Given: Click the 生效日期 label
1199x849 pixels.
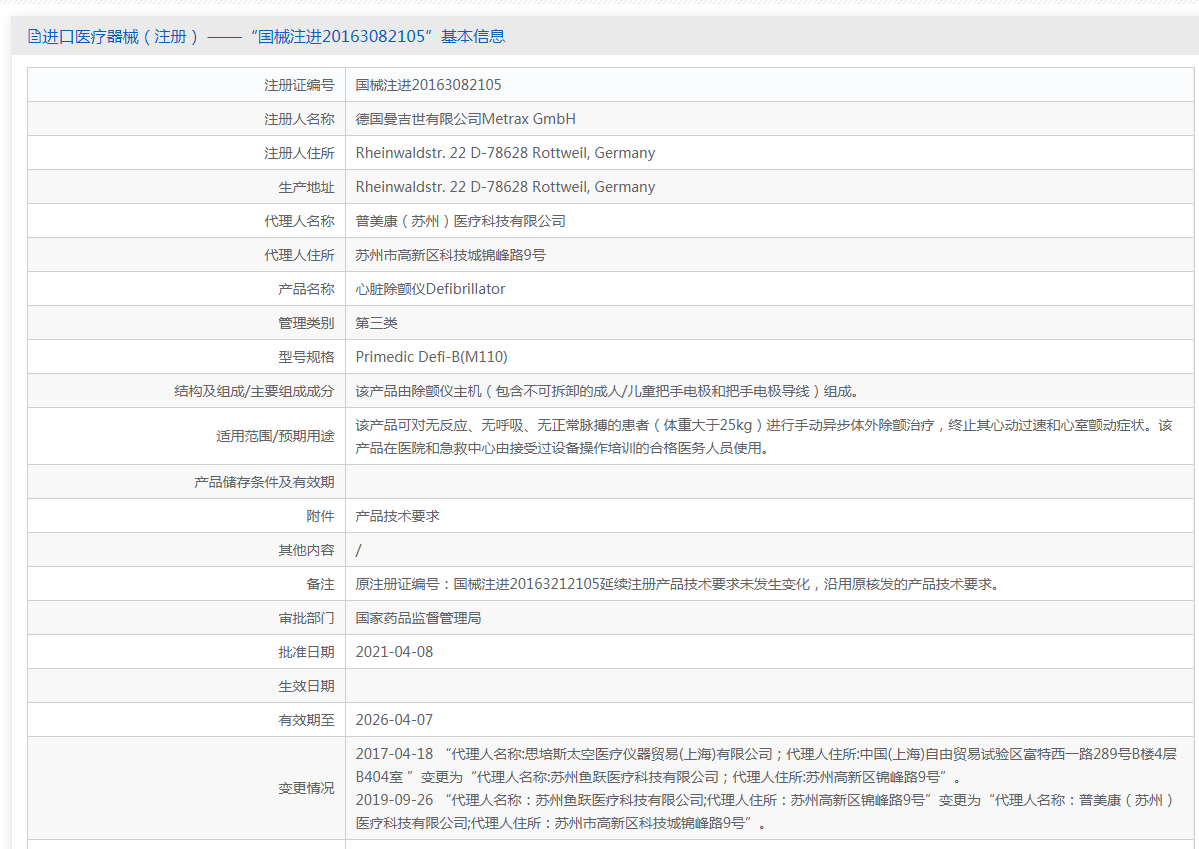Looking at the screenshot, I should [306, 686].
